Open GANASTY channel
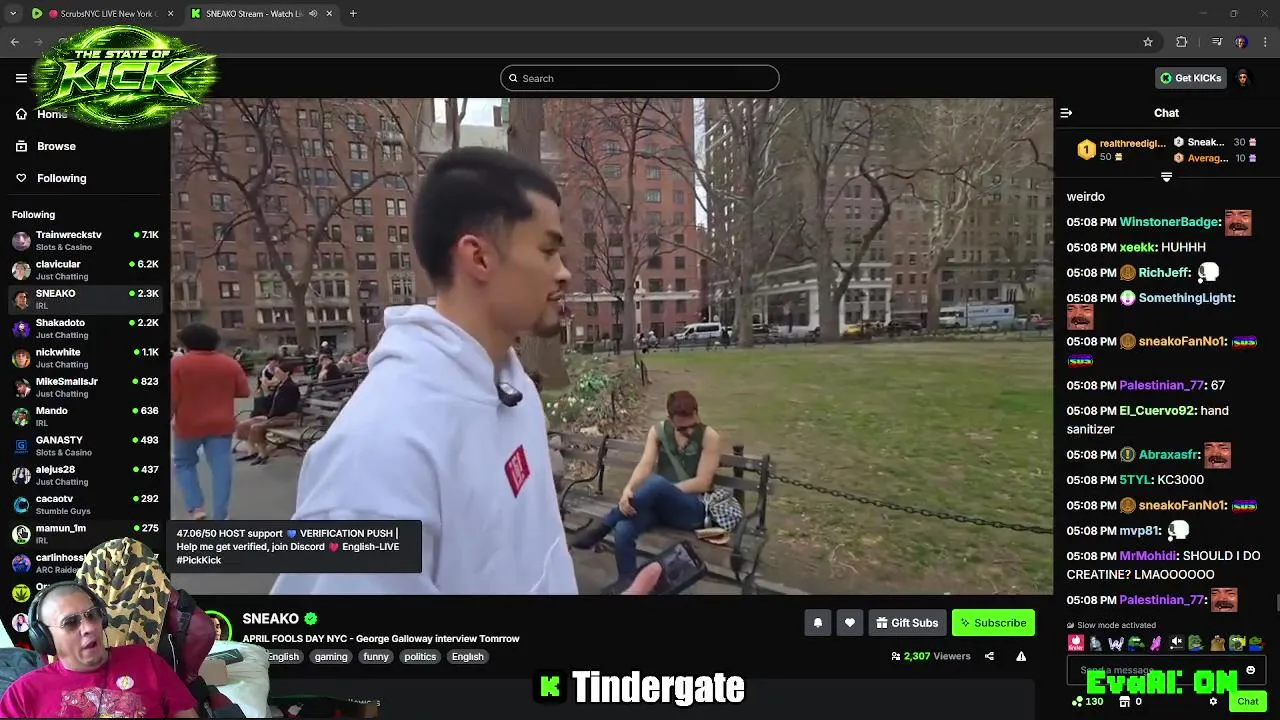1280x720 pixels. pos(85,446)
